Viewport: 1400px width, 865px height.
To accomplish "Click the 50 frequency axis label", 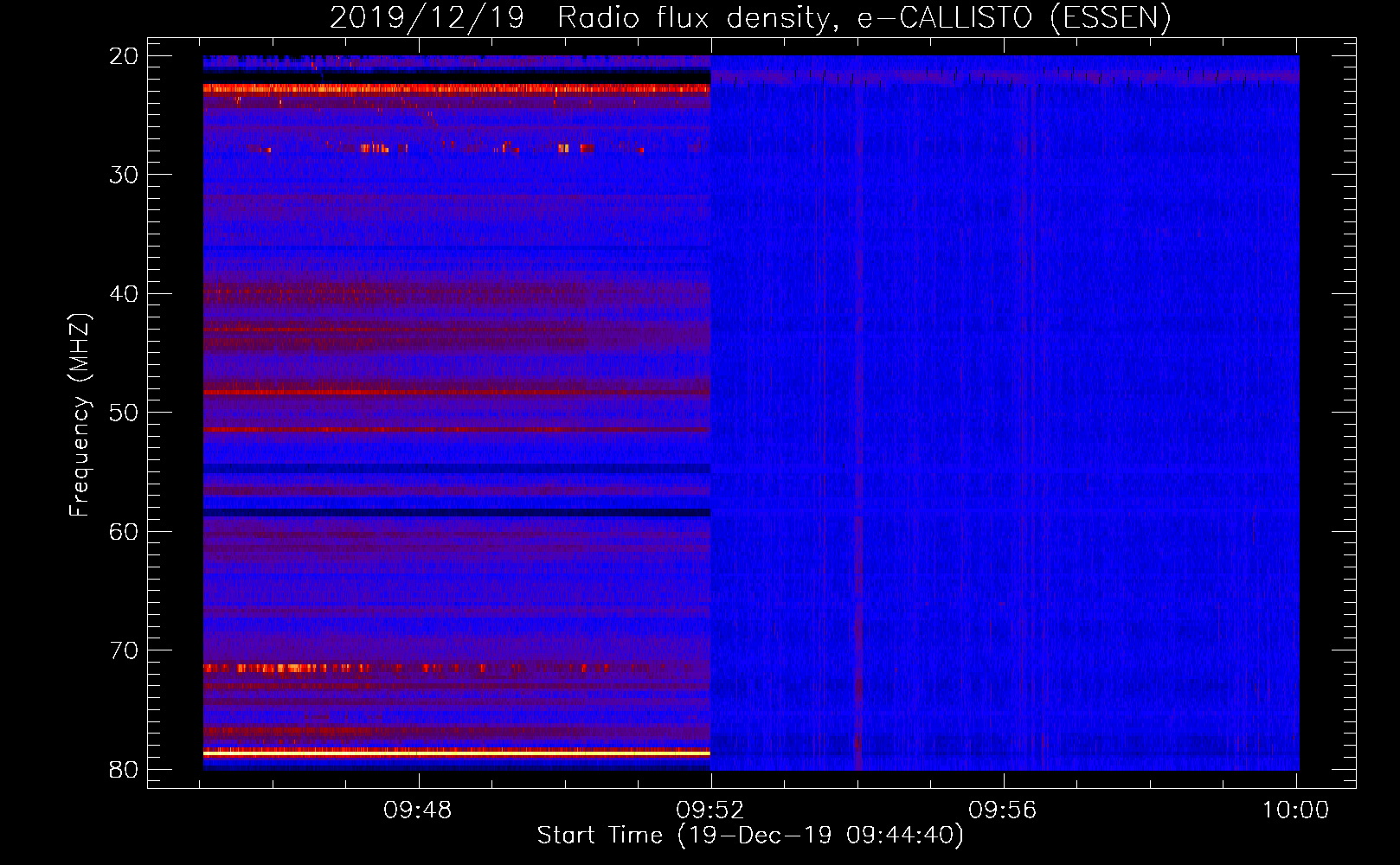I will 124,413.
